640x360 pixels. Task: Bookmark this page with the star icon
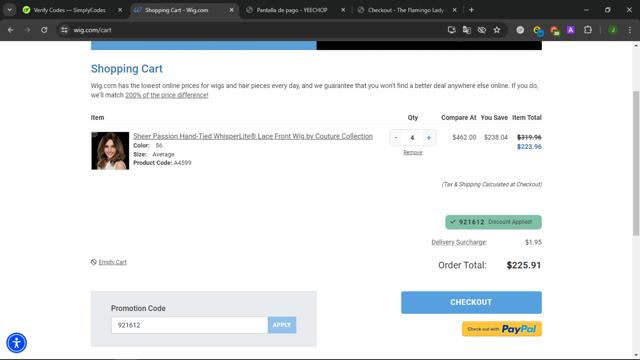click(x=497, y=30)
